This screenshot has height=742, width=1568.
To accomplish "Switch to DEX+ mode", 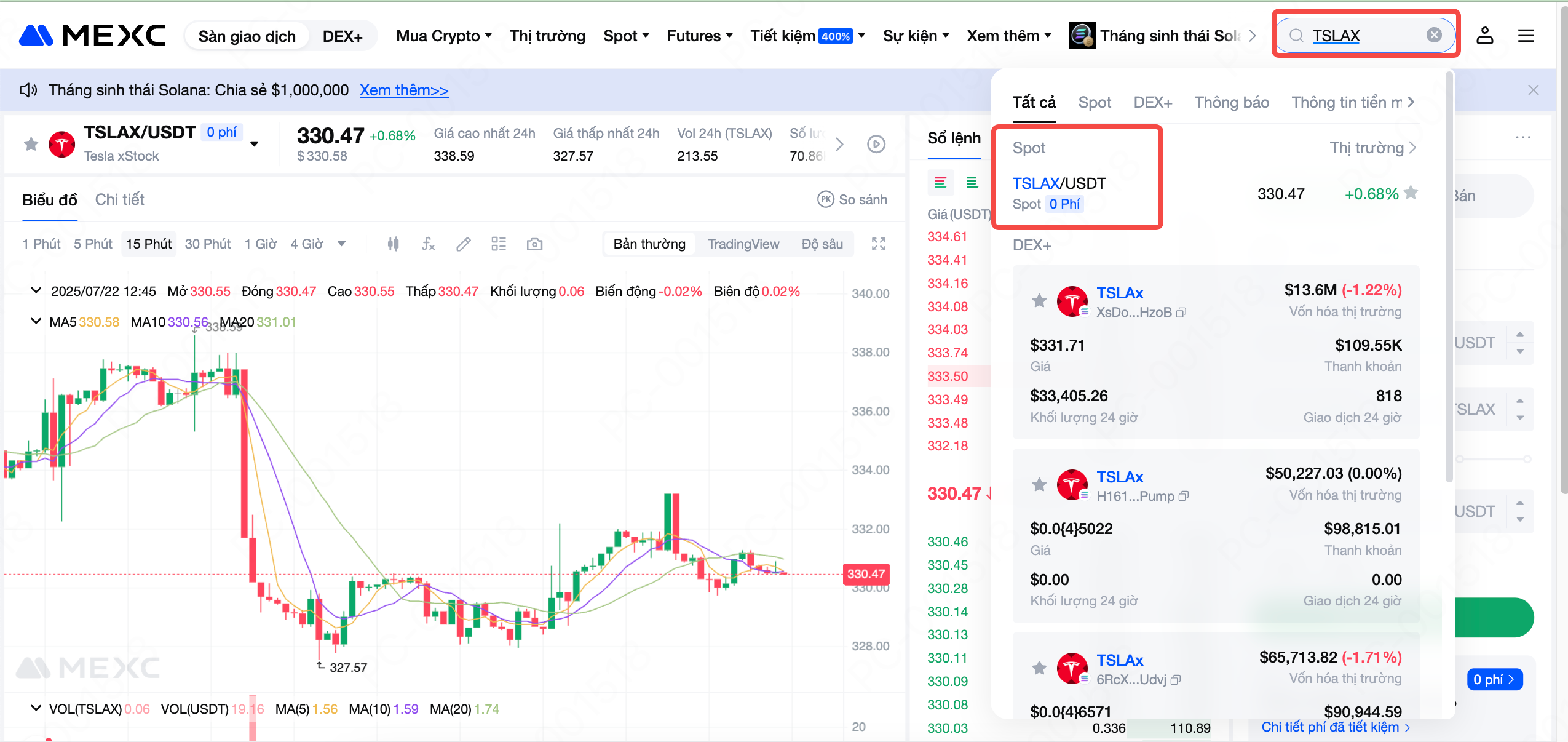I will click(x=343, y=36).
